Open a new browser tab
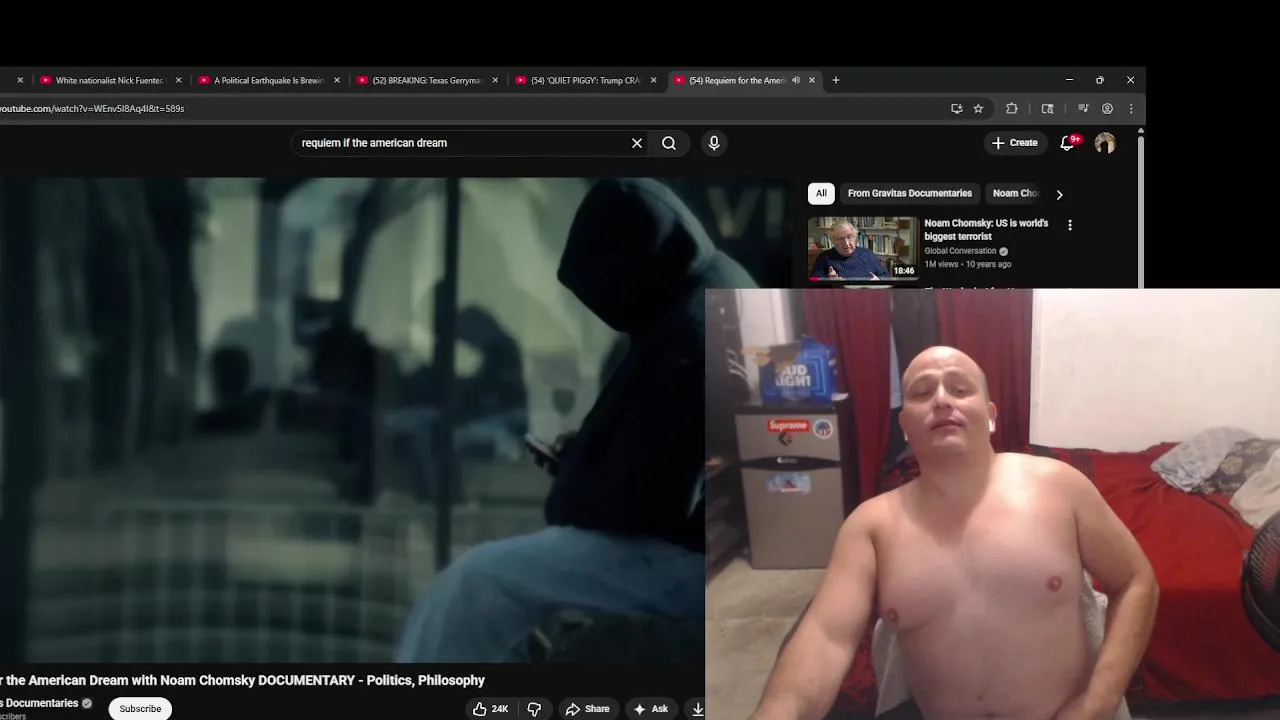This screenshot has width=1280, height=720. pyautogui.click(x=835, y=80)
